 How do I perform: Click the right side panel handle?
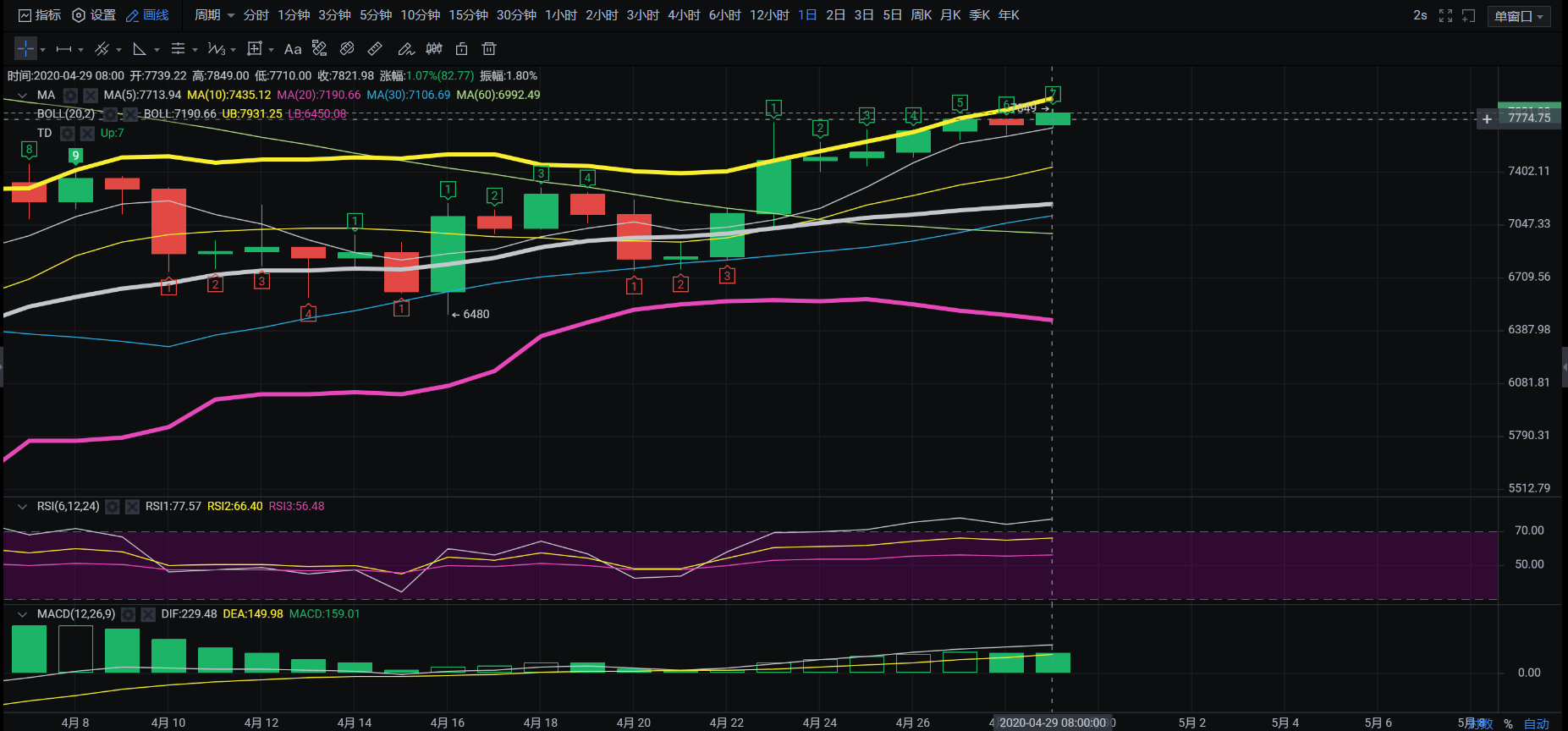point(1565,367)
